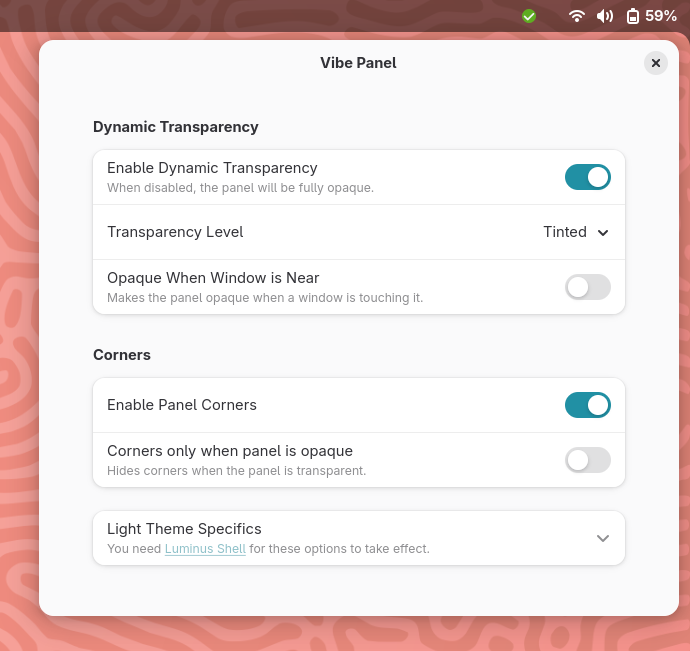
Task: Open the Luminus Shell link
Action: pyautogui.click(x=205, y=549)
